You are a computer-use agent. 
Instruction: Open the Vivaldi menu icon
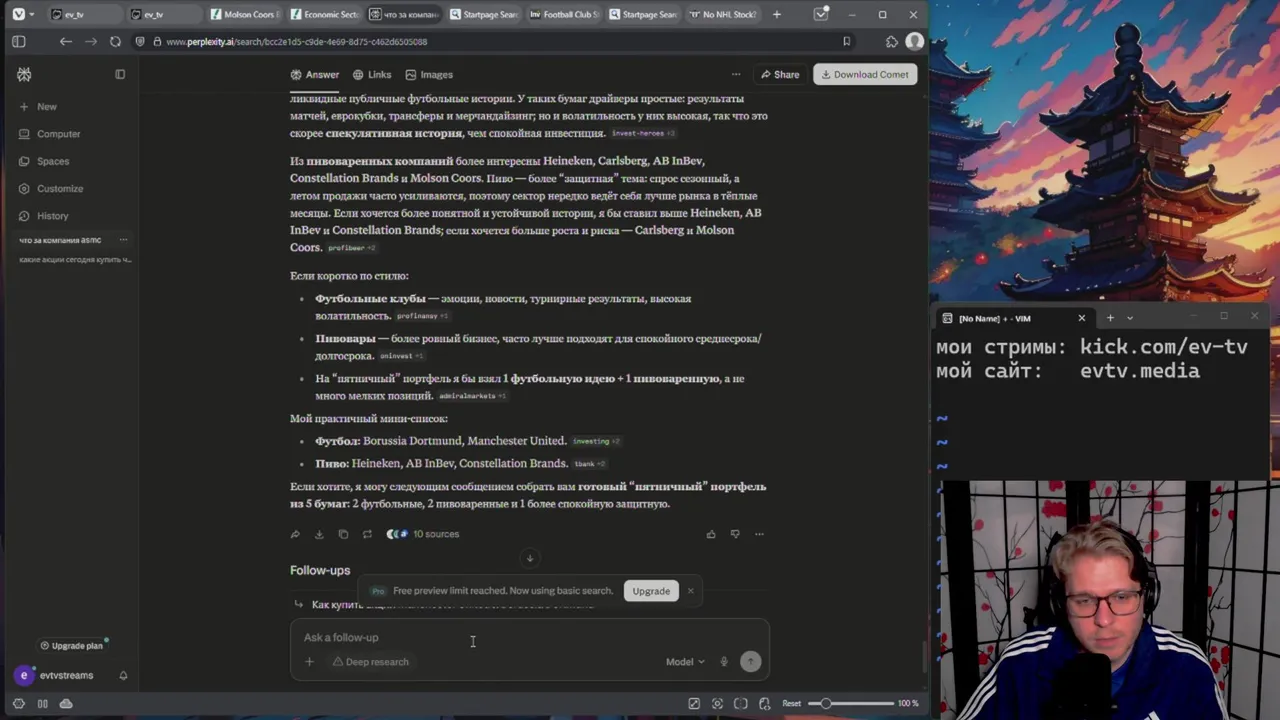(x=18, y=14)
